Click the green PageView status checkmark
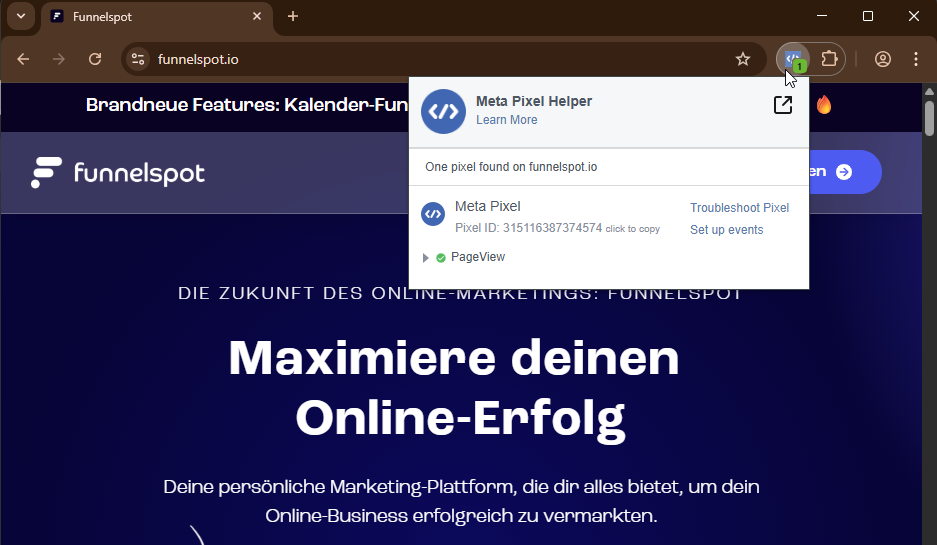The image size is (937, 545). point(441,258)
